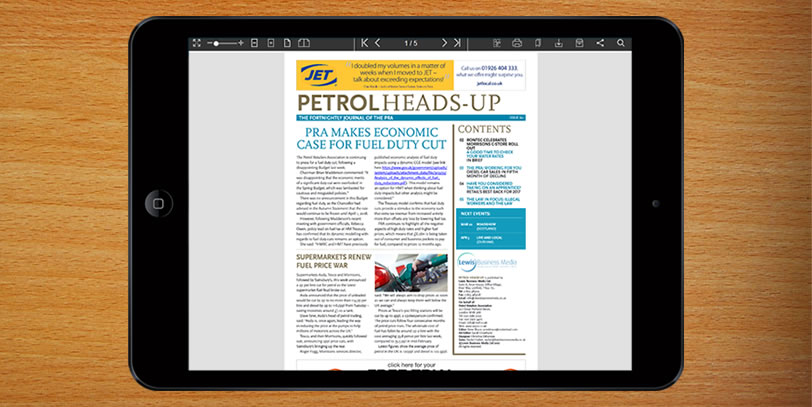Click the zoom slider handle

(216, 43)
